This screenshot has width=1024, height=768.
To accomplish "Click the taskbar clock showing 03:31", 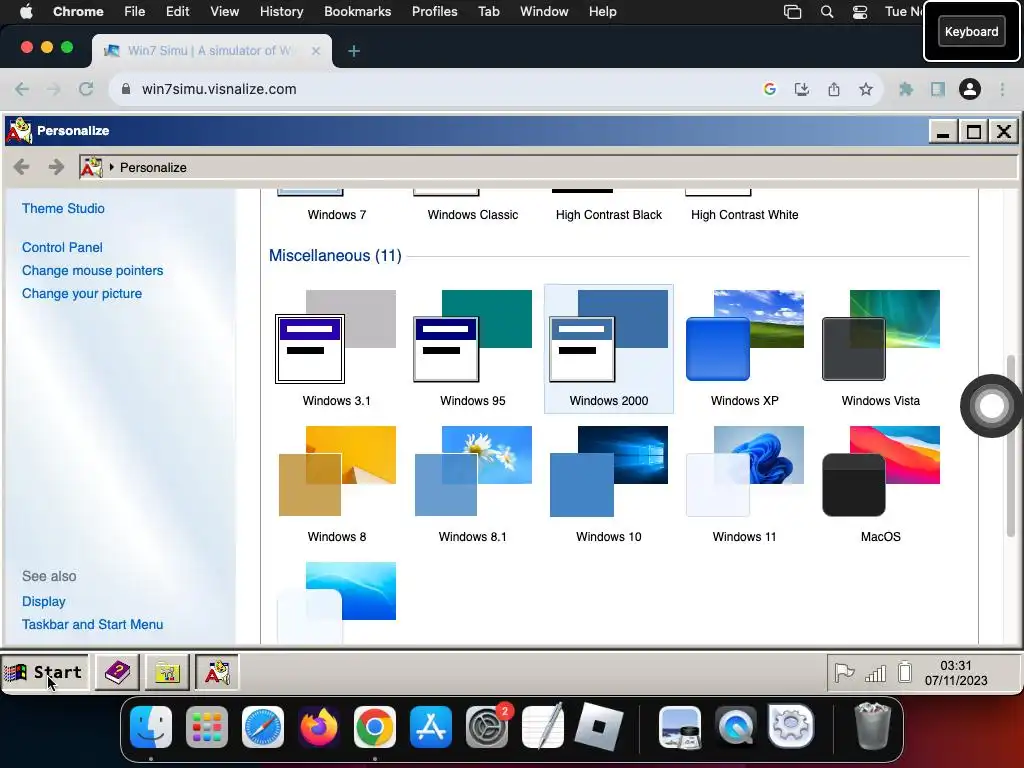I will (955, 673).
